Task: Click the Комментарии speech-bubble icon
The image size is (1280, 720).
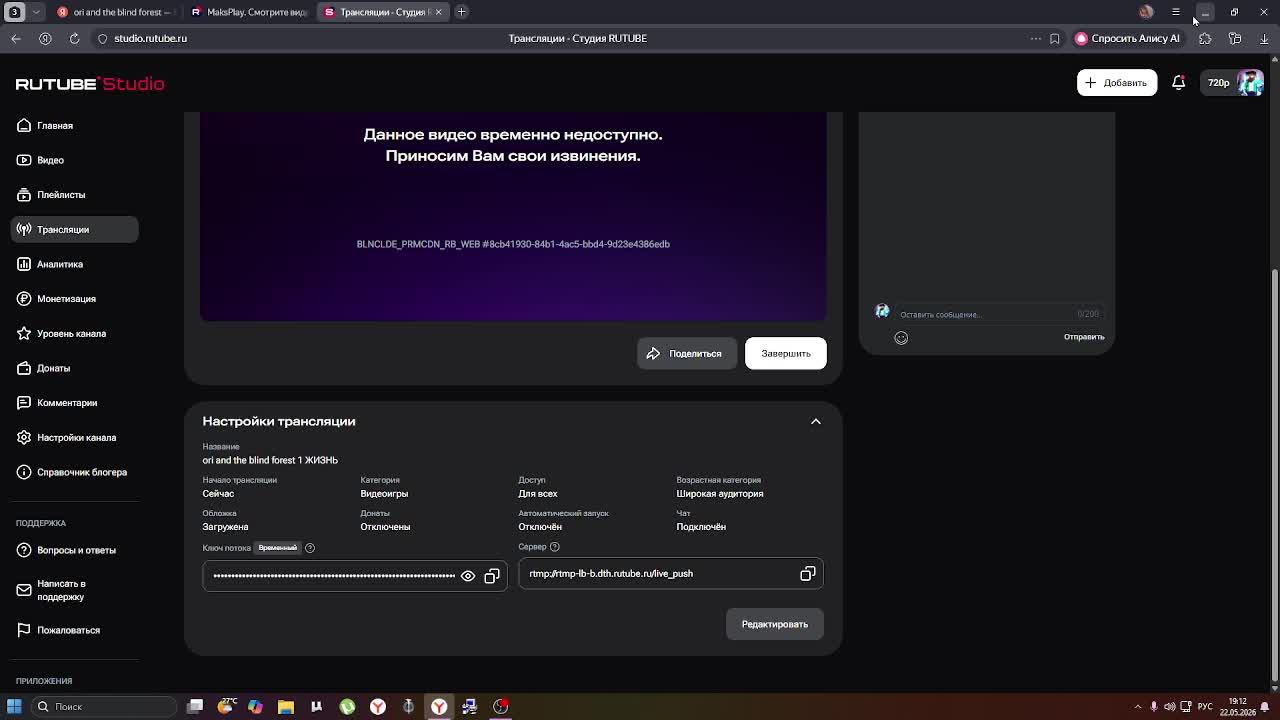Action: pyautogui.click(x=24, y=403)
